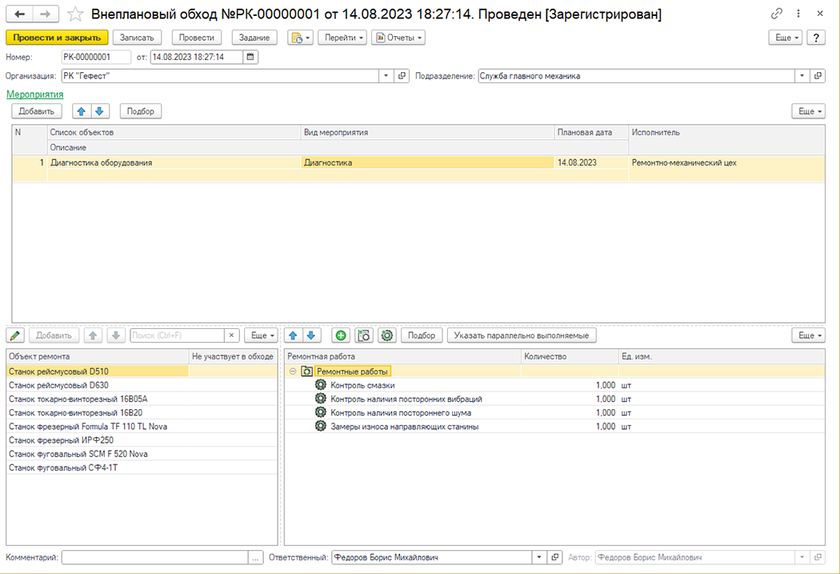Click Указать параллельно выполняемые button
Image resolution: width=840 pixels, height=574 pixels.
(x=521, y=336)
